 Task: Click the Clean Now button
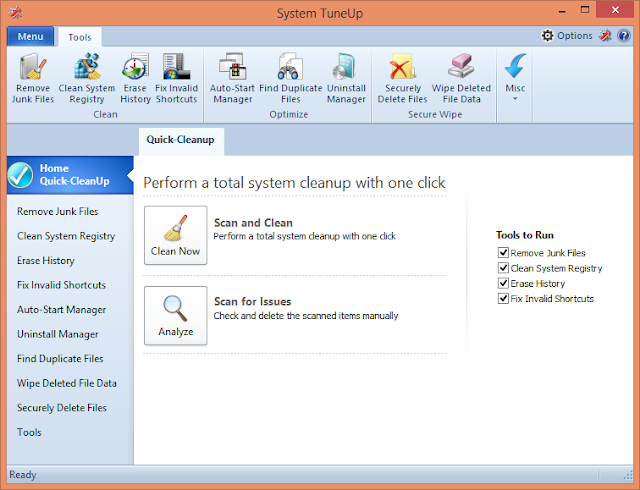(x=176, y=235)
